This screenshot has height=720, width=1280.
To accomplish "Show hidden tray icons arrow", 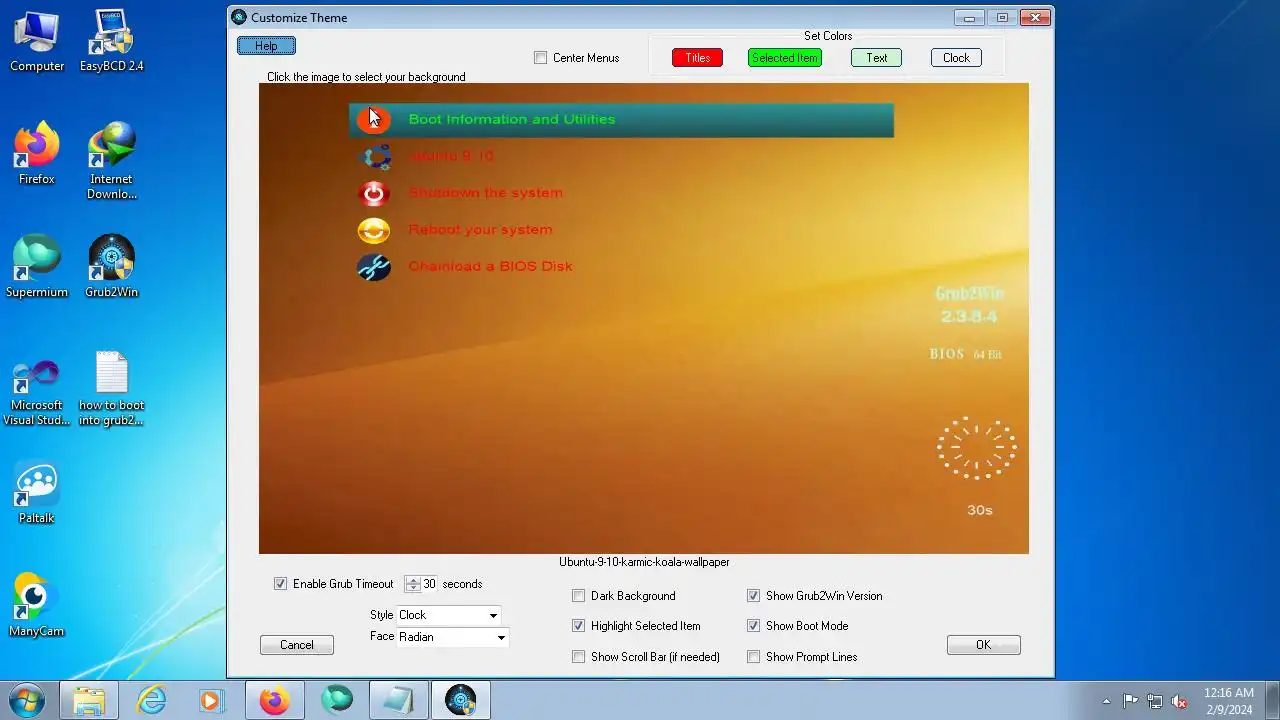I will [1106, 701].
